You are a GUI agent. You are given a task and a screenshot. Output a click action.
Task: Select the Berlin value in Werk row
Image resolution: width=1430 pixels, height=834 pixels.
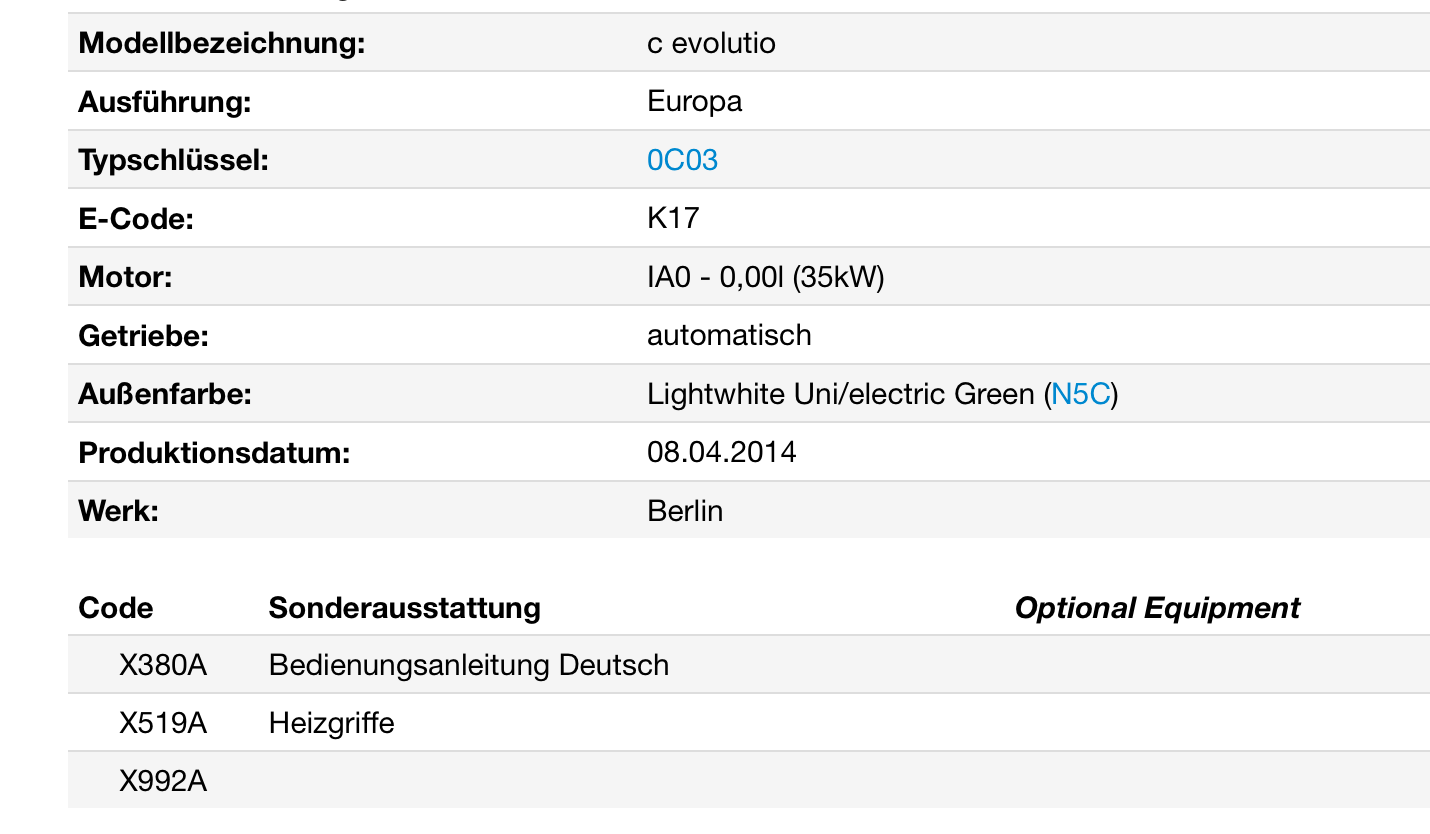(x=685, y=511)
